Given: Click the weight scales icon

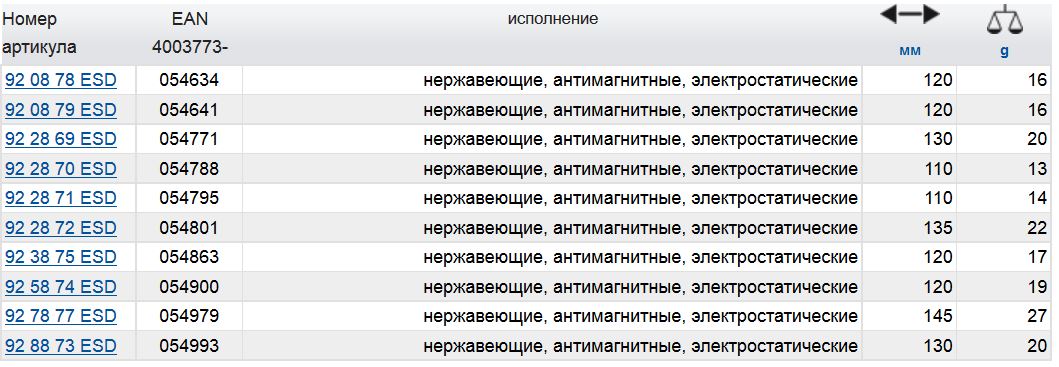Looking at the screenshot, I should [x=1004, y=20].
